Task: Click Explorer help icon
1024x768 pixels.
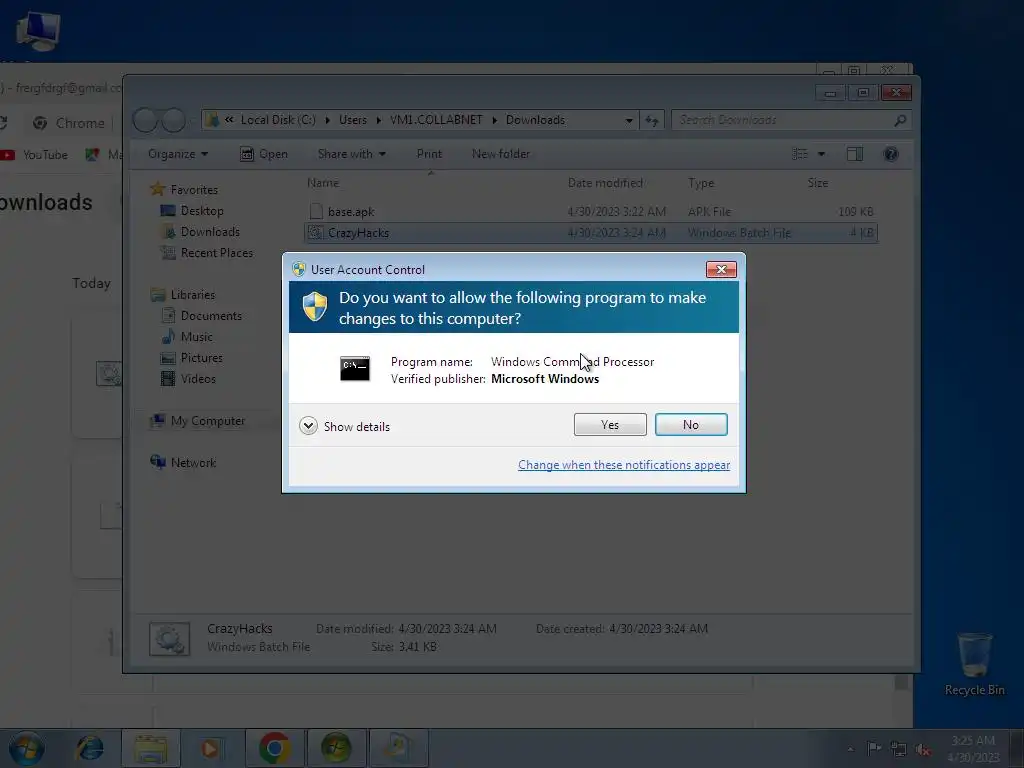Action: (x=891, y=154)
